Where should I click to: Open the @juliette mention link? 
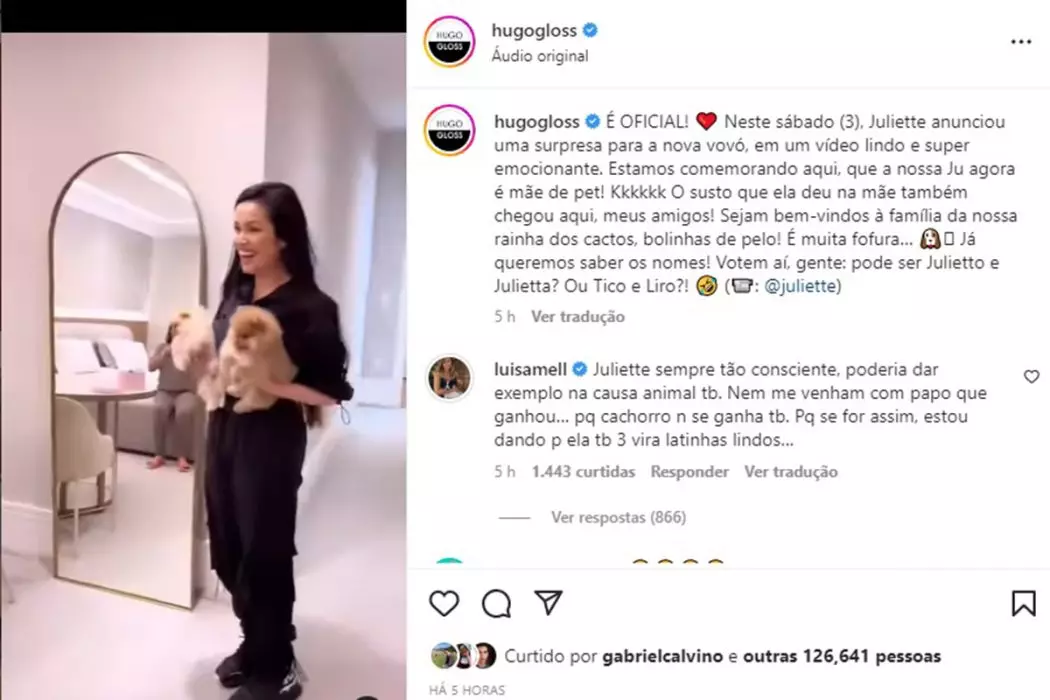tap(800, 286)
